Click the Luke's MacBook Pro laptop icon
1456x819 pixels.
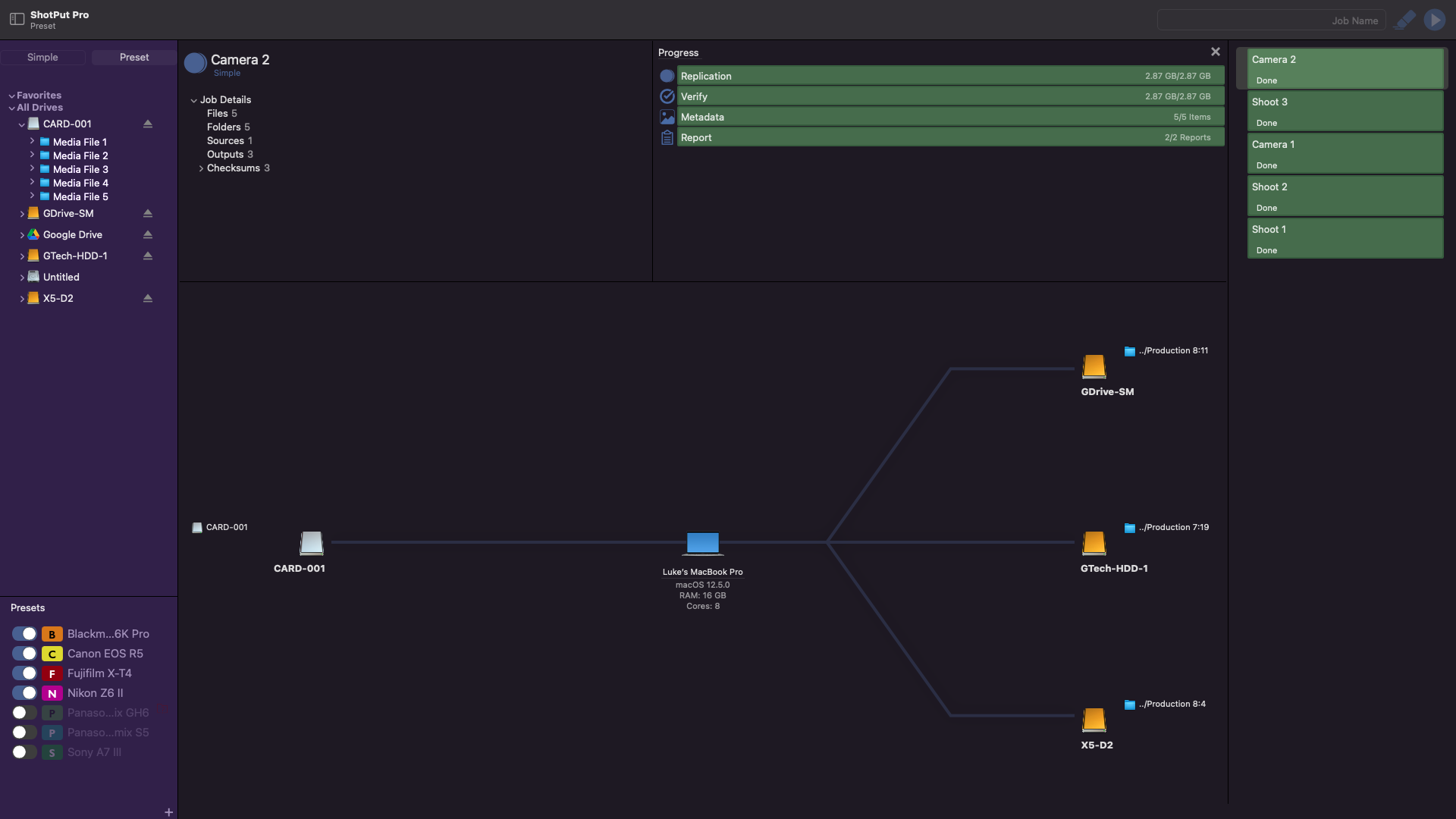coord(702,543)
